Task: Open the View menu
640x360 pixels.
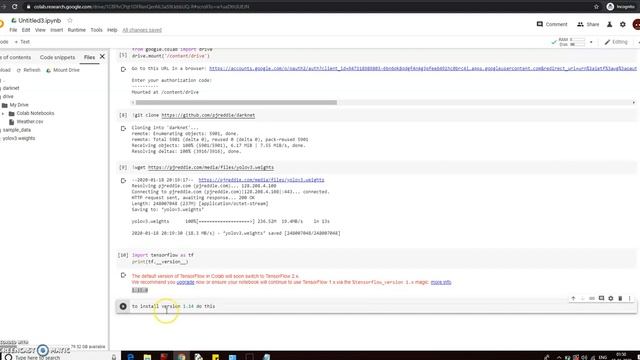Action: [40, 30]
